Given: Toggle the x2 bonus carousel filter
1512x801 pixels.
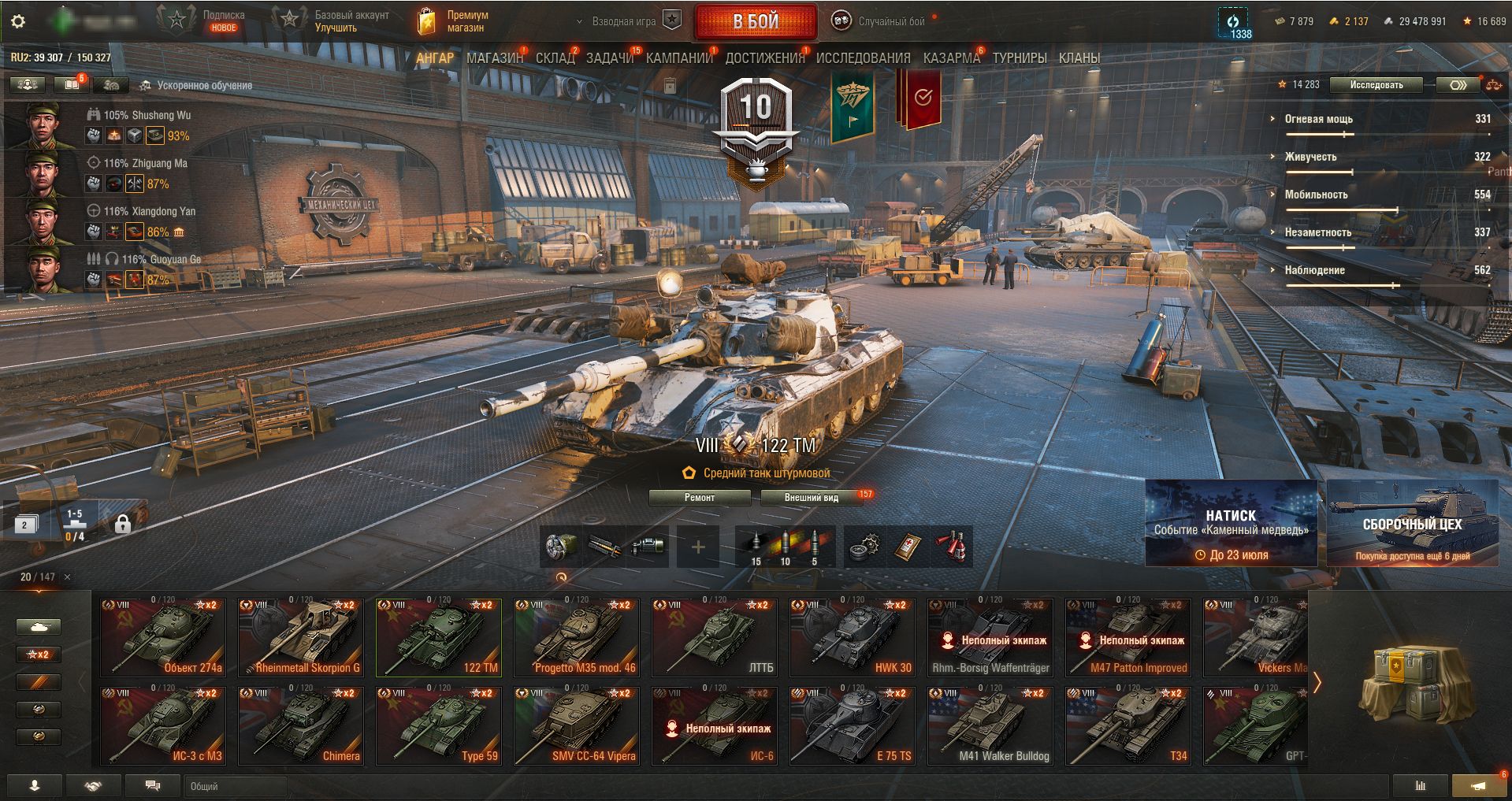Looking at the screenshot, I should 39,655.
